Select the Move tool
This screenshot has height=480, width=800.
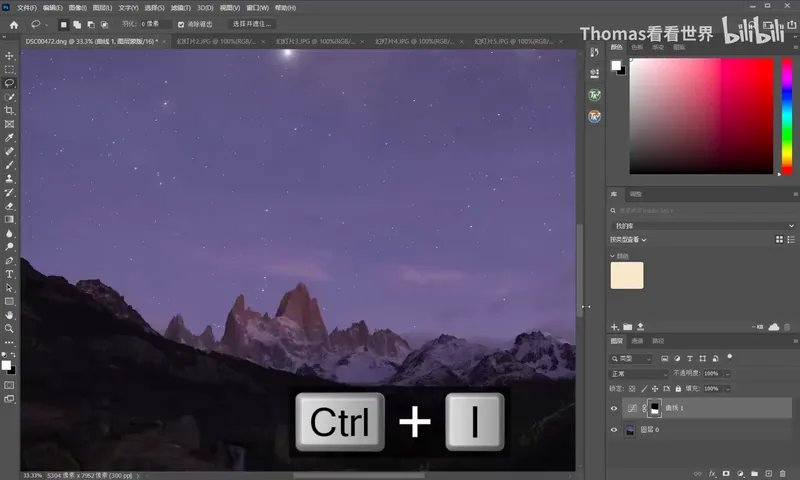point(9,56)
